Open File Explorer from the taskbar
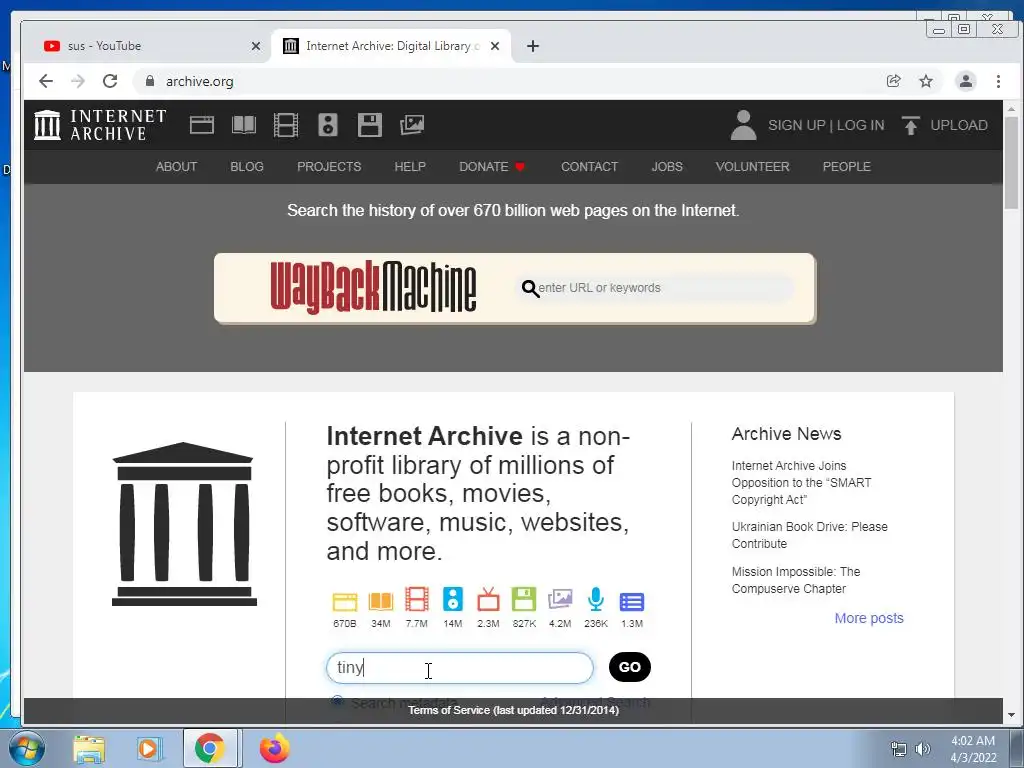Viewport: 1024px width, 768px height. point(89,749)
